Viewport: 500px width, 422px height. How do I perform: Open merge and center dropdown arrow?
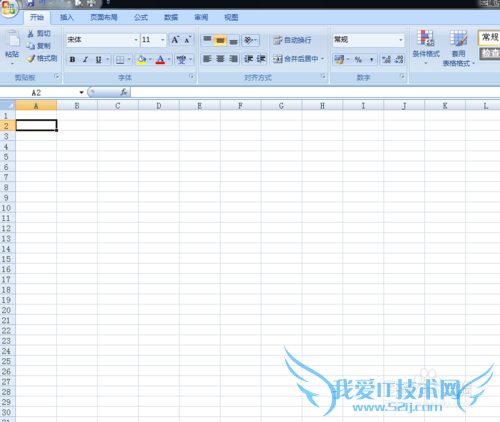click(x=323, y=59)
